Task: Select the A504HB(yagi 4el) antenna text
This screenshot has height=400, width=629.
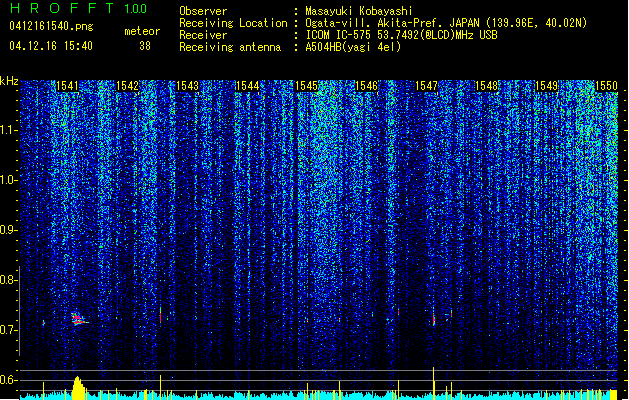Action: 353,47
